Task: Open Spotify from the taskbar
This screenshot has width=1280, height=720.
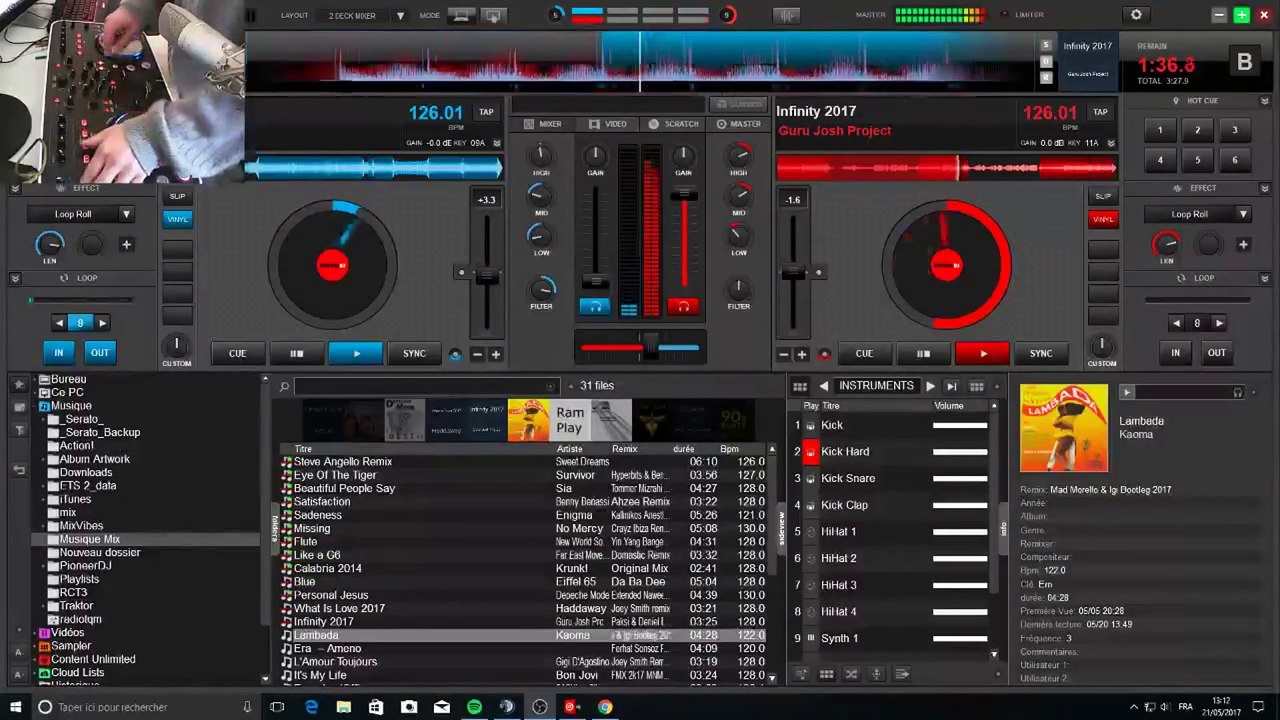Action: [474, 707]
